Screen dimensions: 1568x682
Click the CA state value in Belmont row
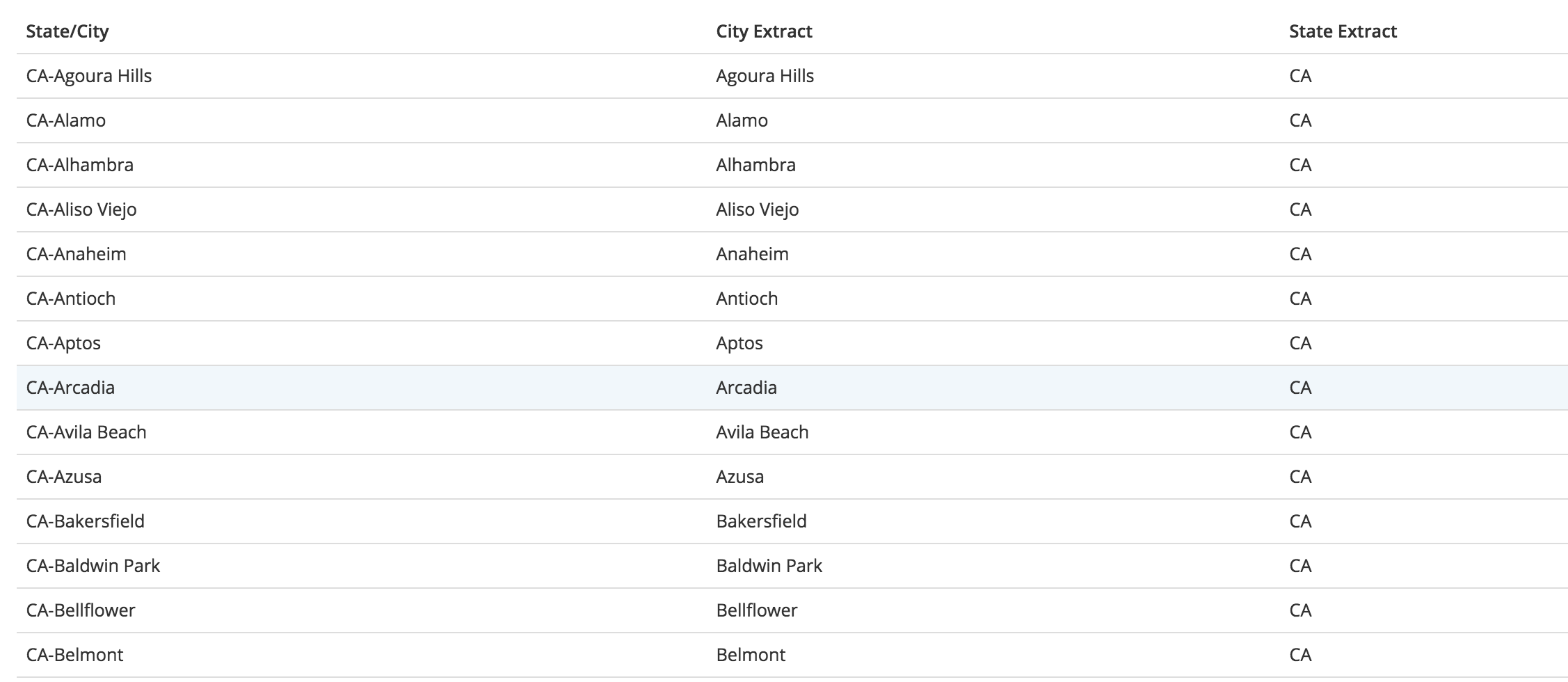point(1300,655)
